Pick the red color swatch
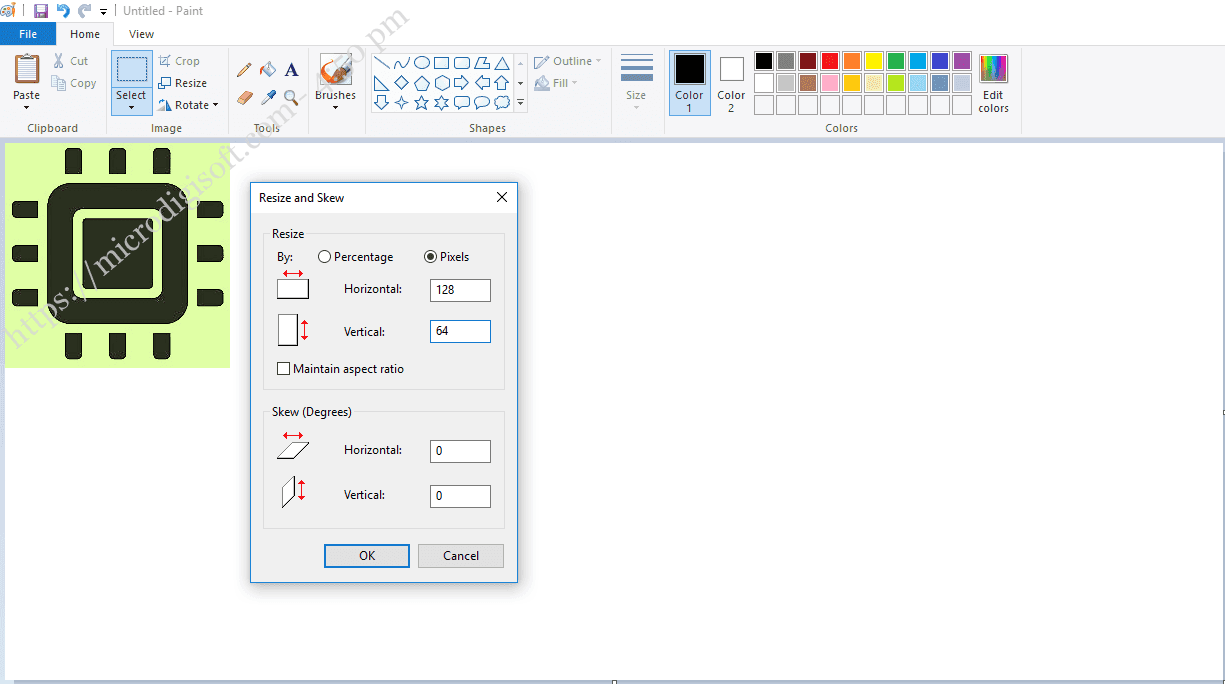Viewport: 1225px width, 684px height. pos(829,60)
